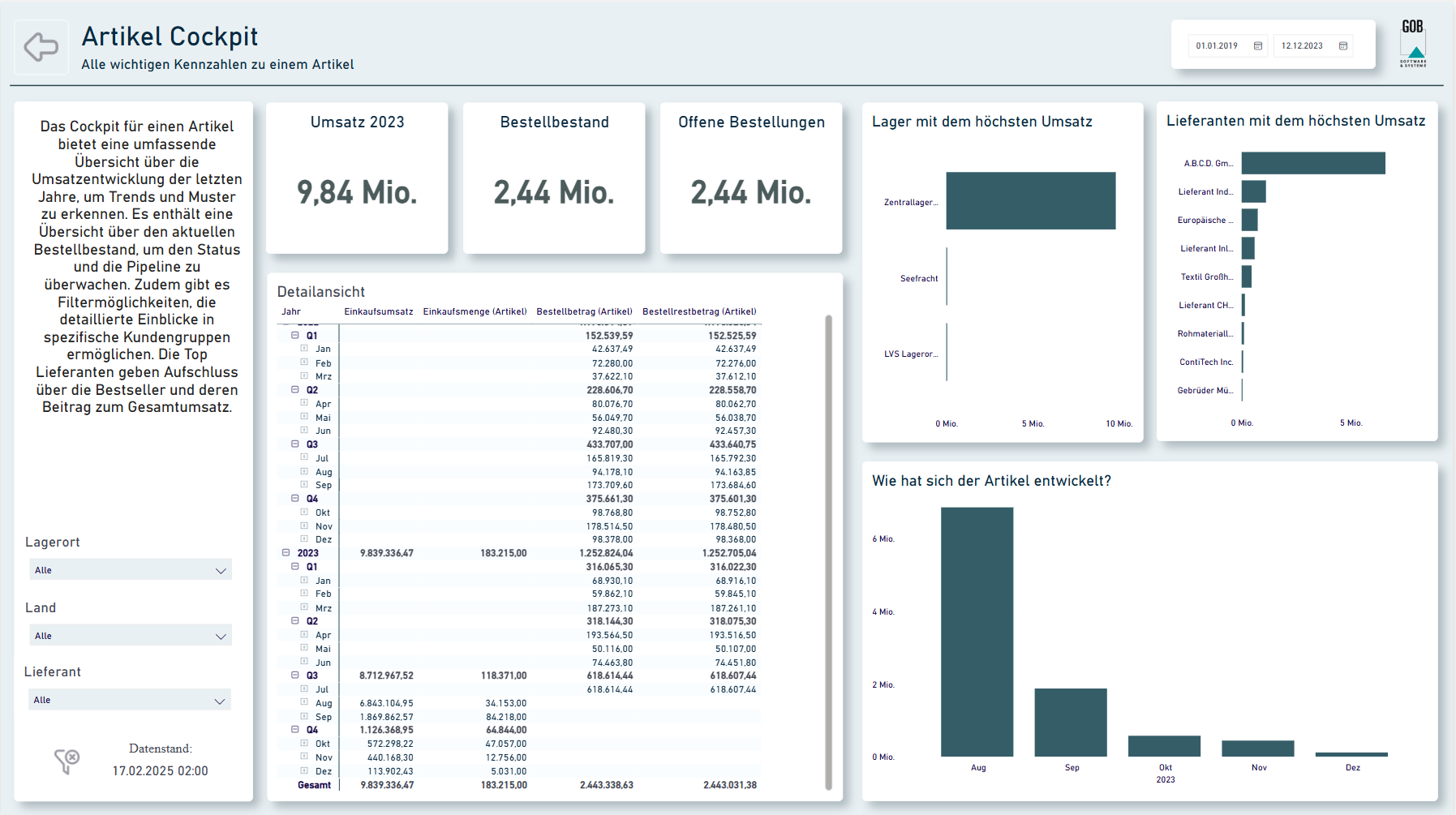The height and width of the screenshot is (815, 1456).
Task: Sort by Einkaufsmenge (Artikel) column header
Action: tap(475, 311)
